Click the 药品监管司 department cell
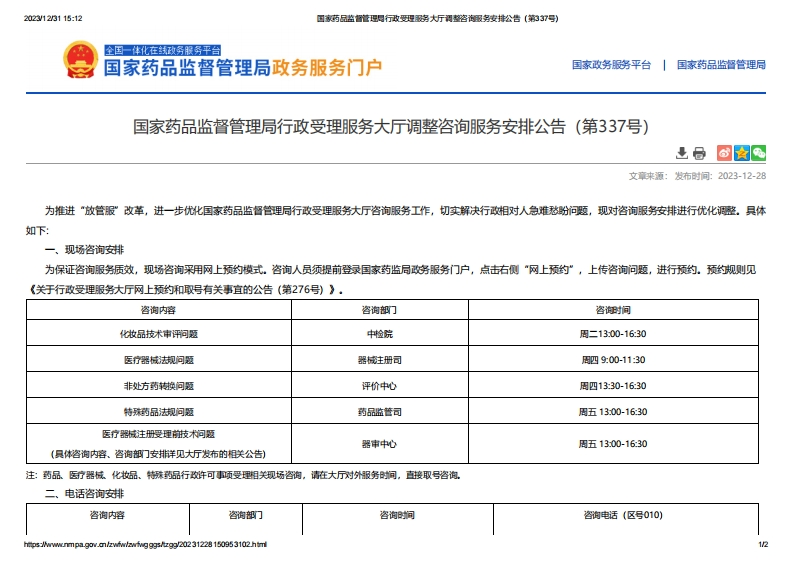The width and height of the screenshot is (793, 561). (379, 412)
